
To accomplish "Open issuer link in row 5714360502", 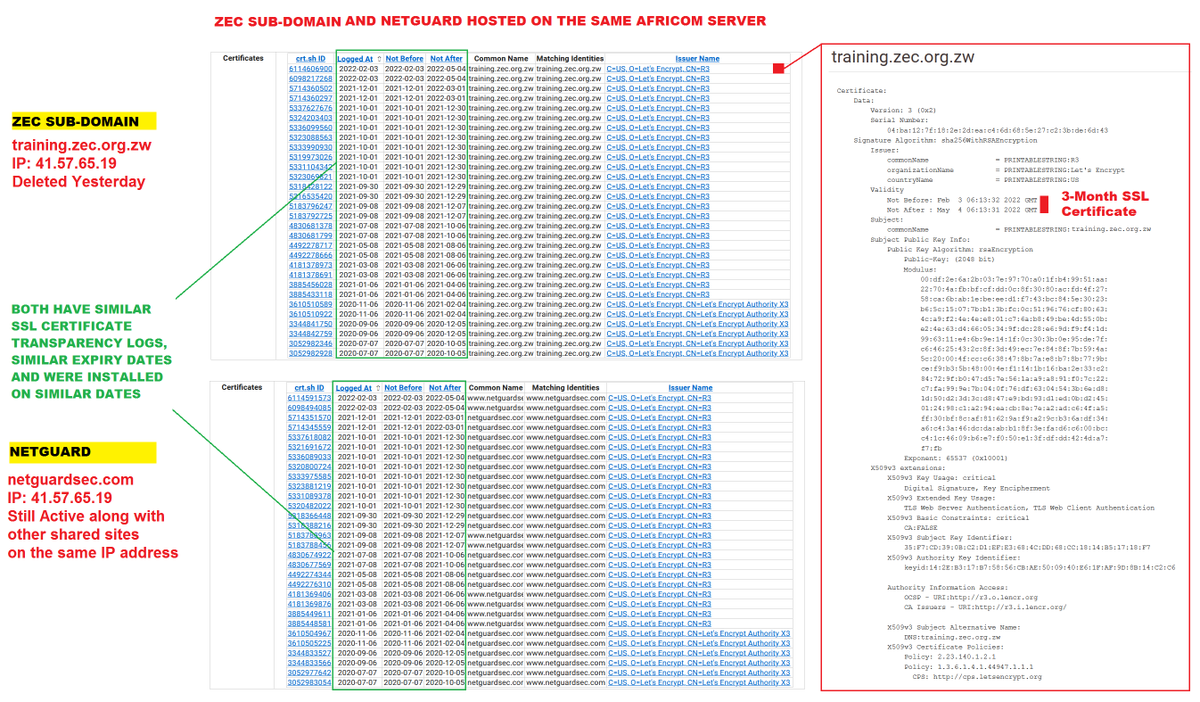I will coord(658,89).
